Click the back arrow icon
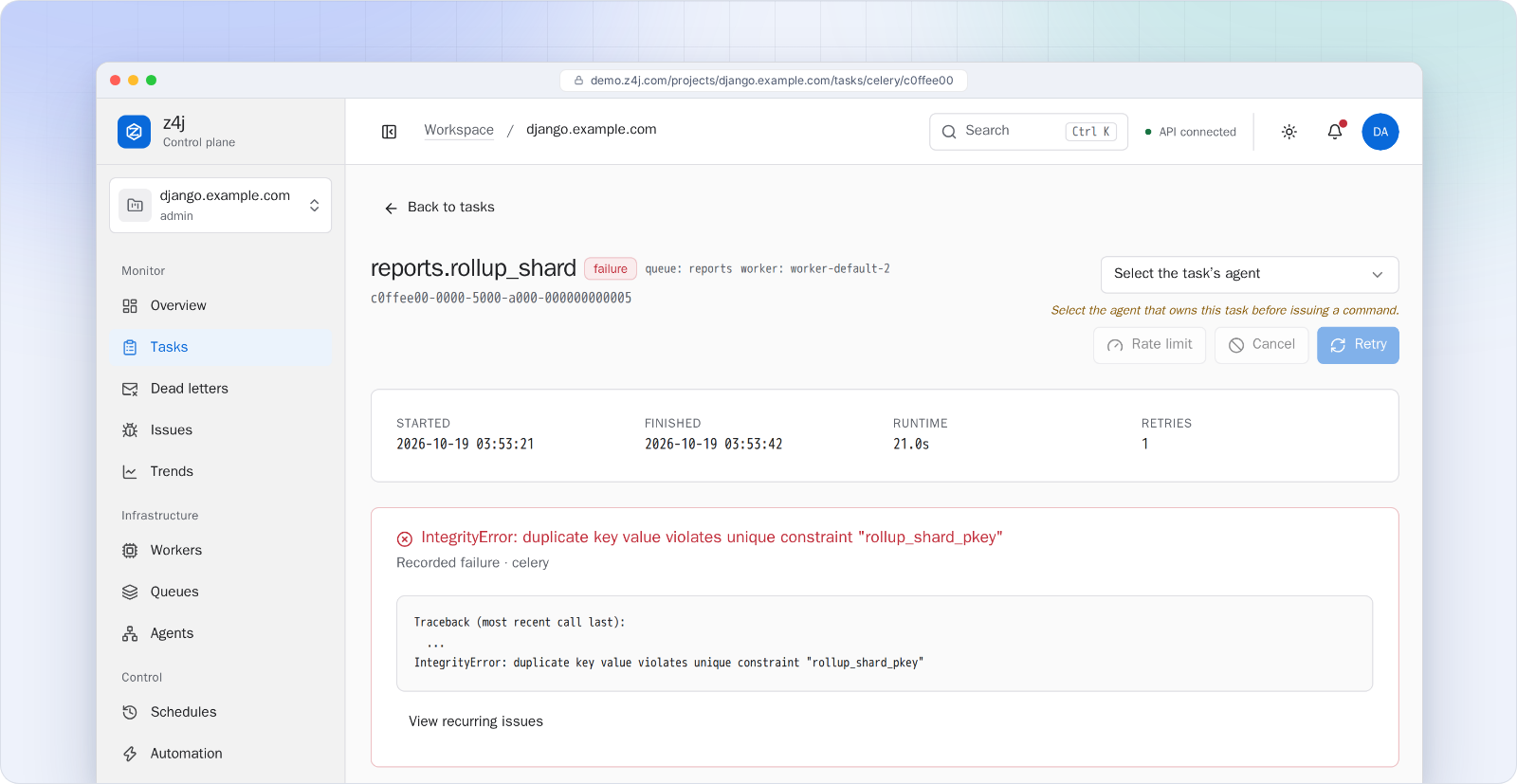This screenshot has height=784, width=1517. 391,208
